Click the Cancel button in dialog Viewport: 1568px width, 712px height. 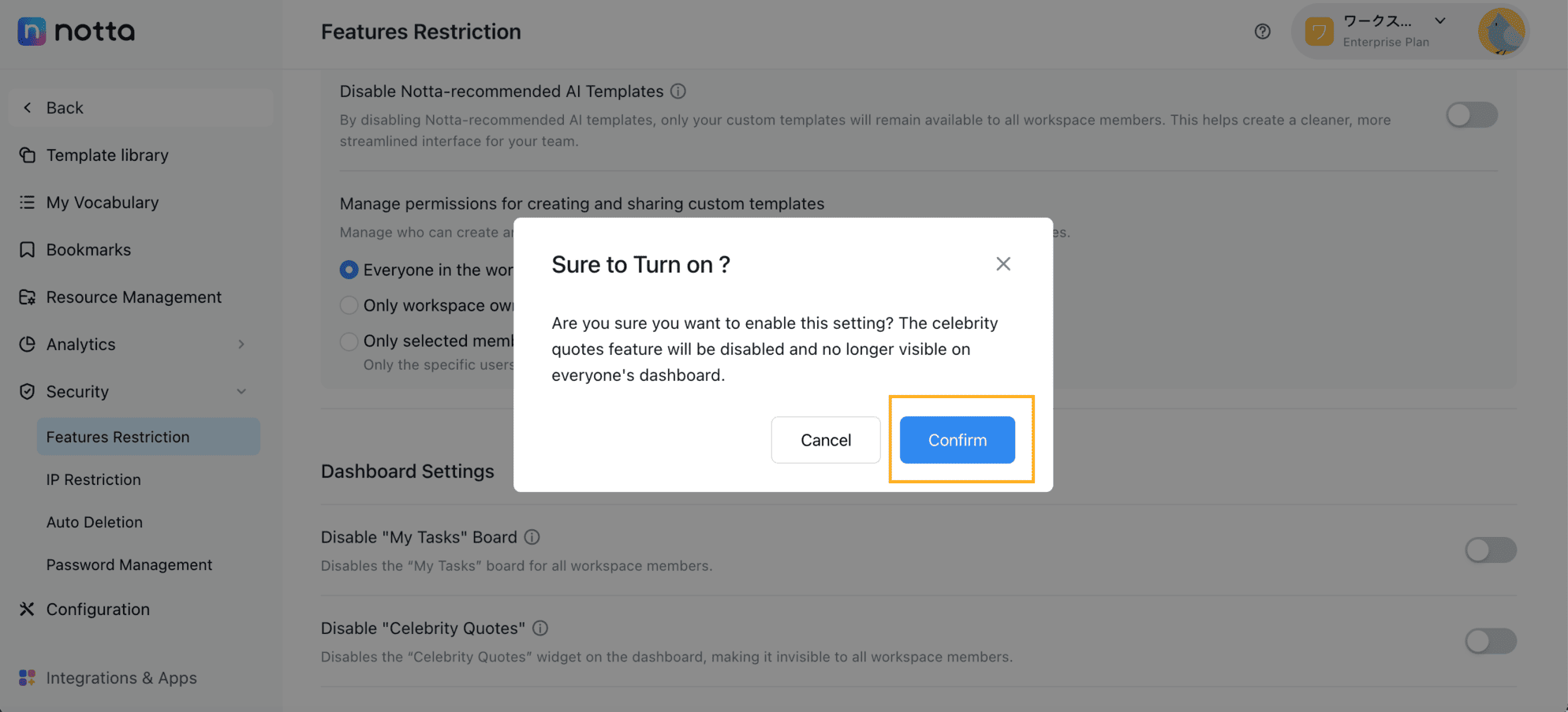[826, 440]
